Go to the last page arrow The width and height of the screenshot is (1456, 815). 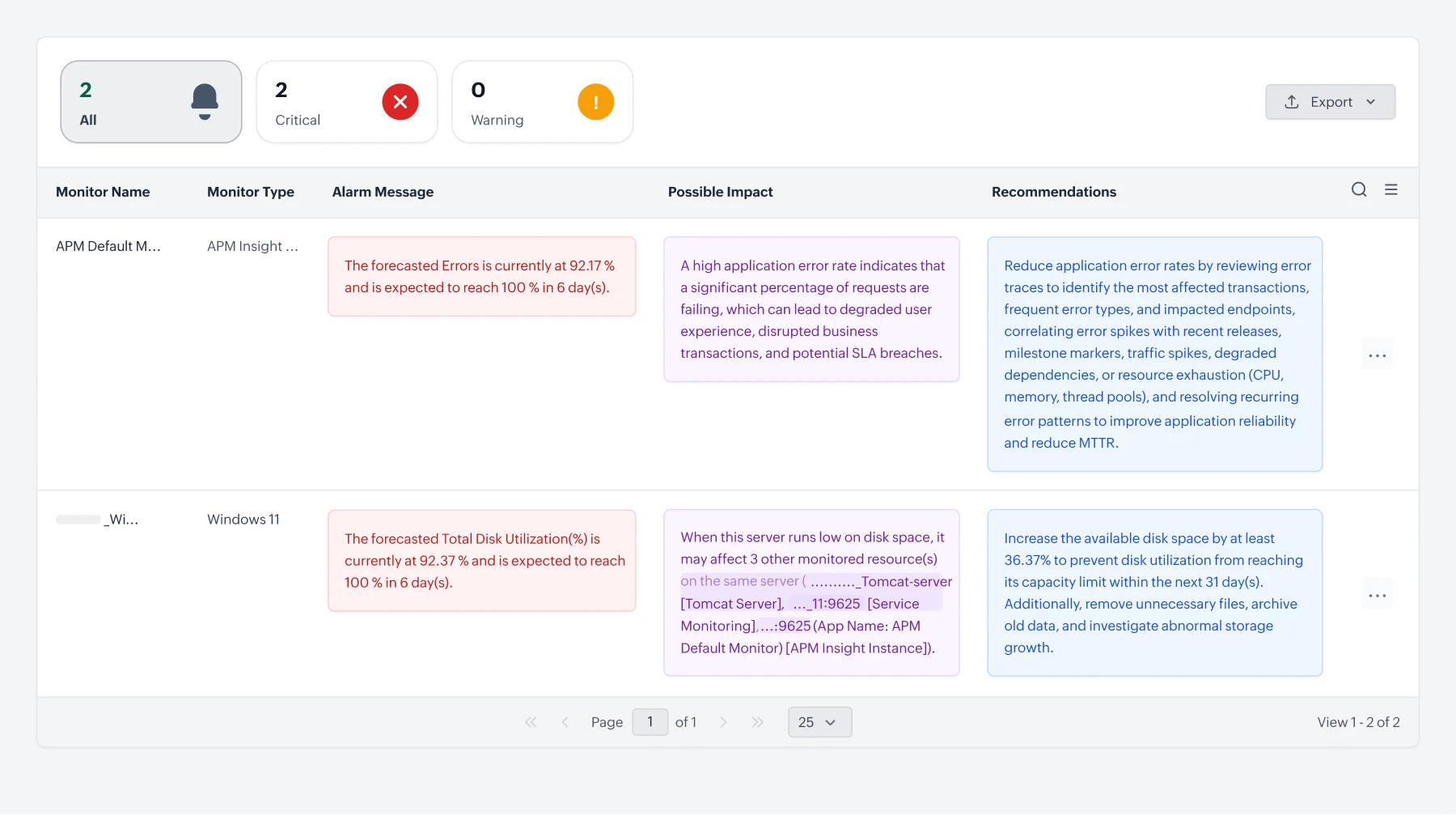(x=757, y=722)
